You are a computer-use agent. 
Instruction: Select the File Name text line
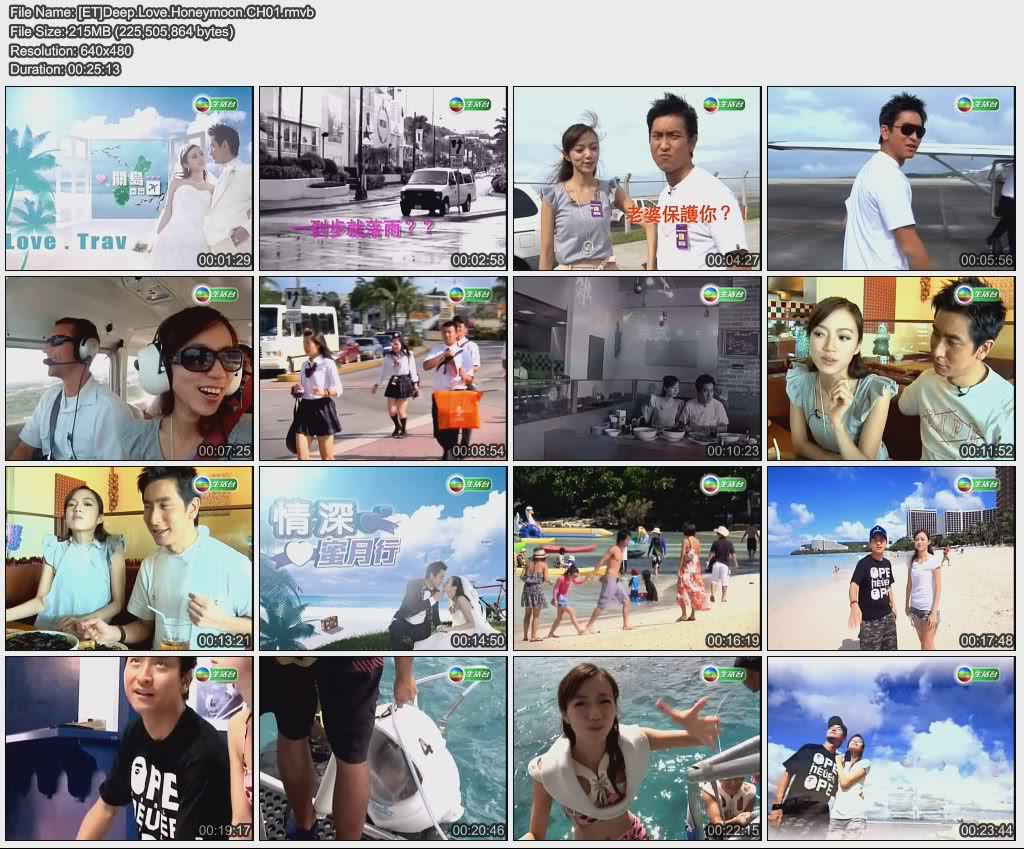tap(162, 12)
